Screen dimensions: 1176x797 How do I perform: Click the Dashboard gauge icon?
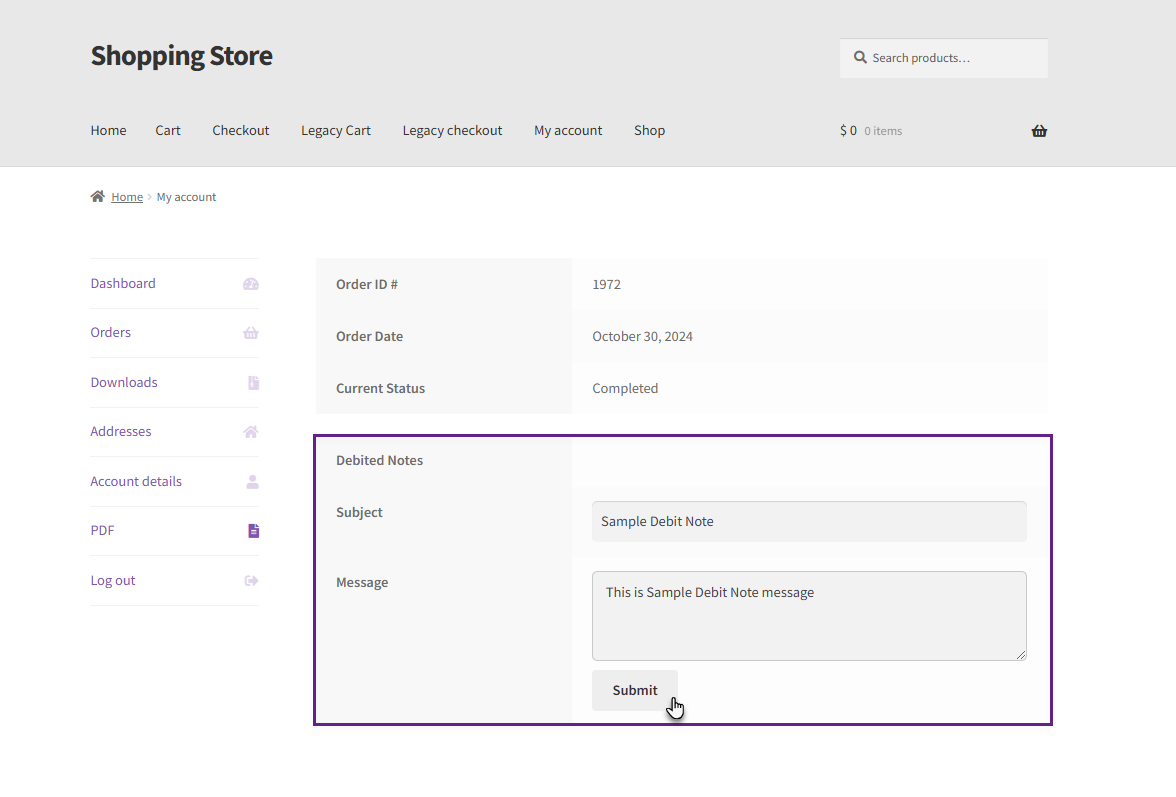point(250,284)
